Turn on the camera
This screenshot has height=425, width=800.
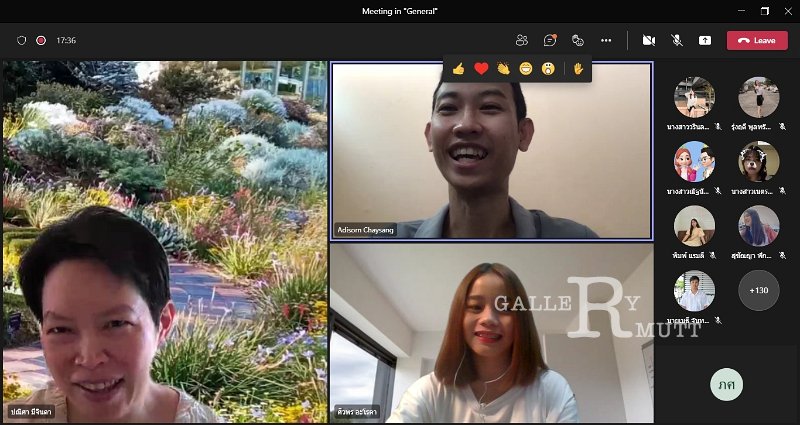click(x=648, y=40)
